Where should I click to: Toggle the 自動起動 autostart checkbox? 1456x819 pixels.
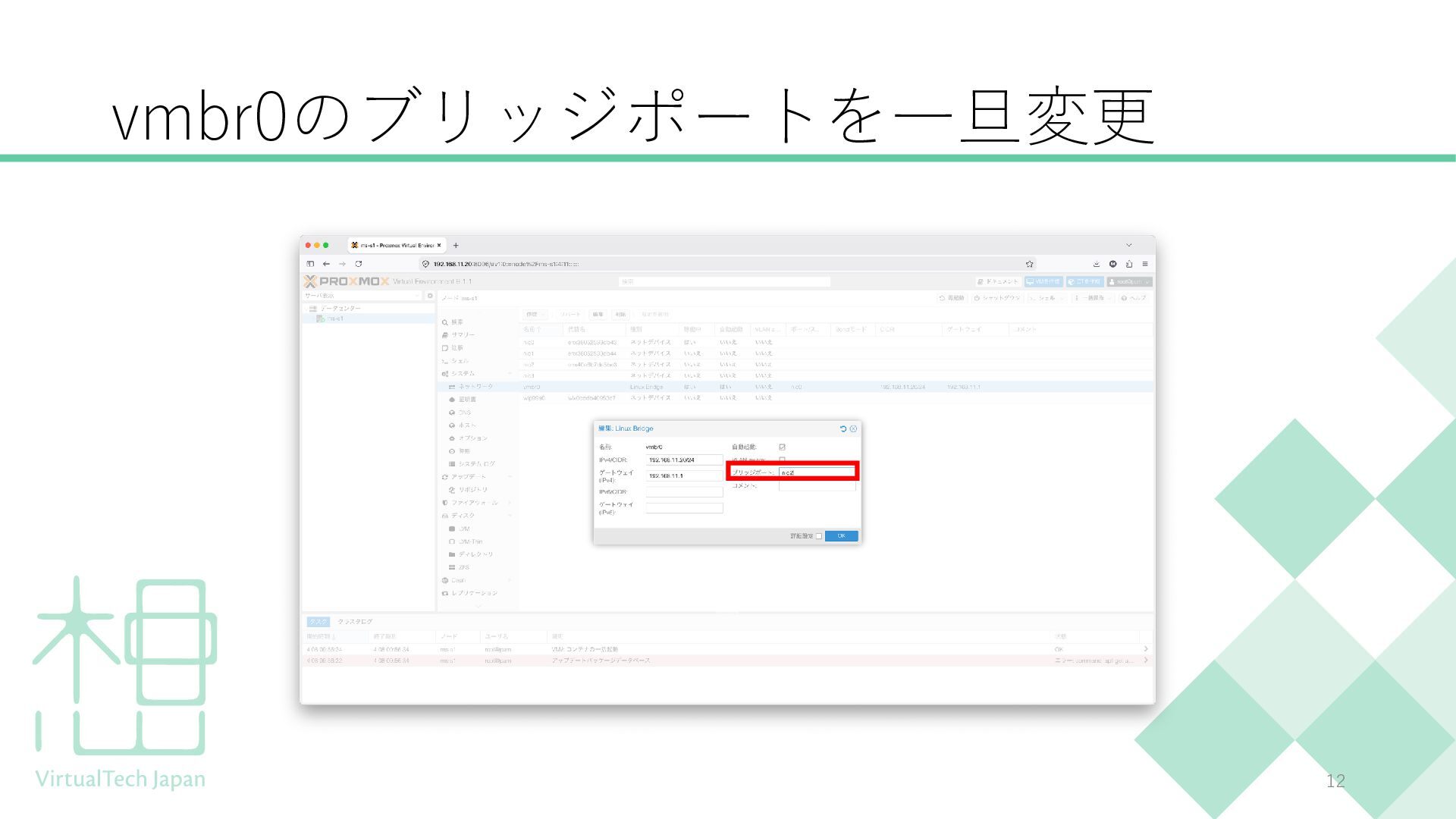[x=782, y=447]
